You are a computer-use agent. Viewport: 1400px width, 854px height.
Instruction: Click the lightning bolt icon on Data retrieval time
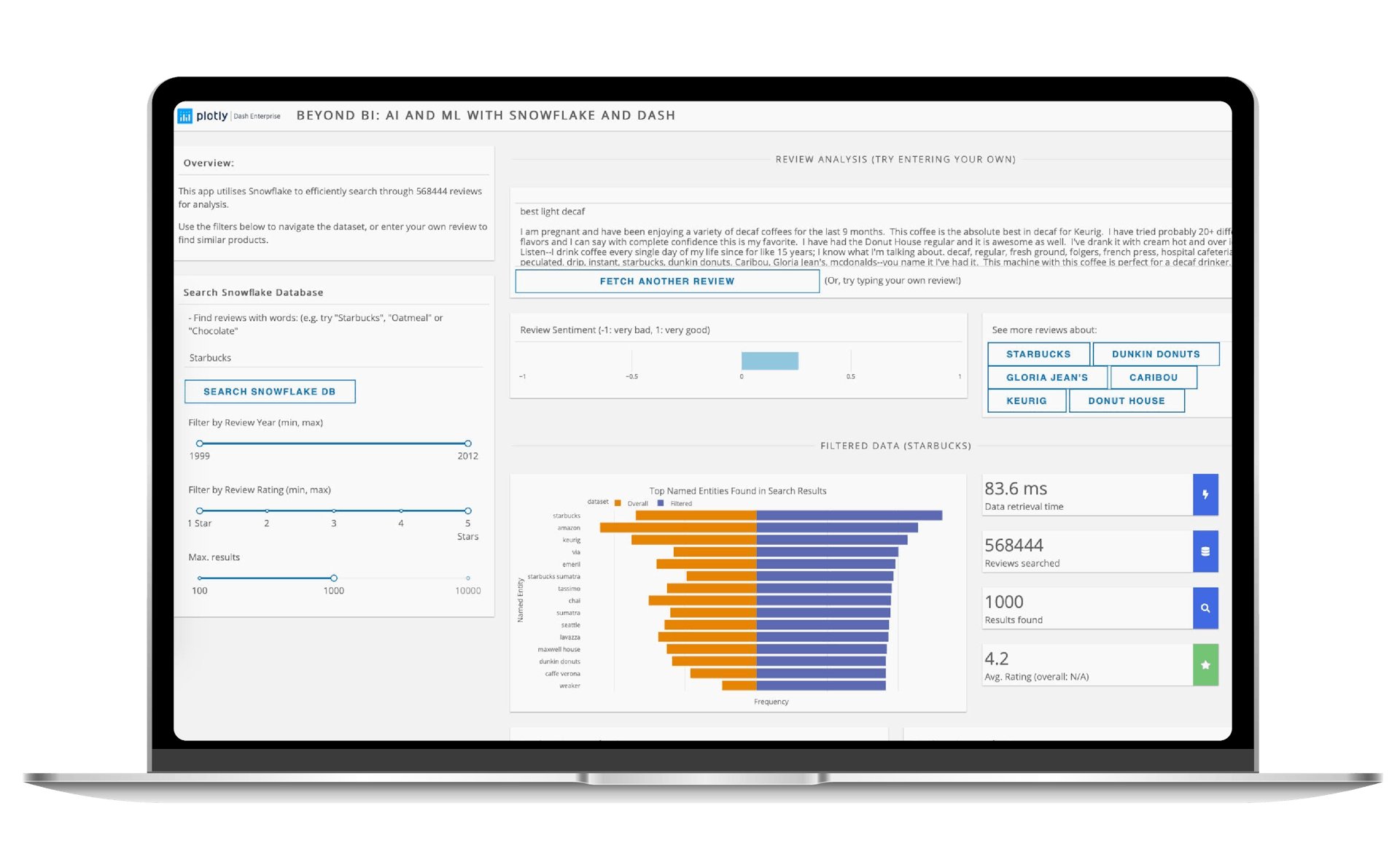(x=1207, y=494)
